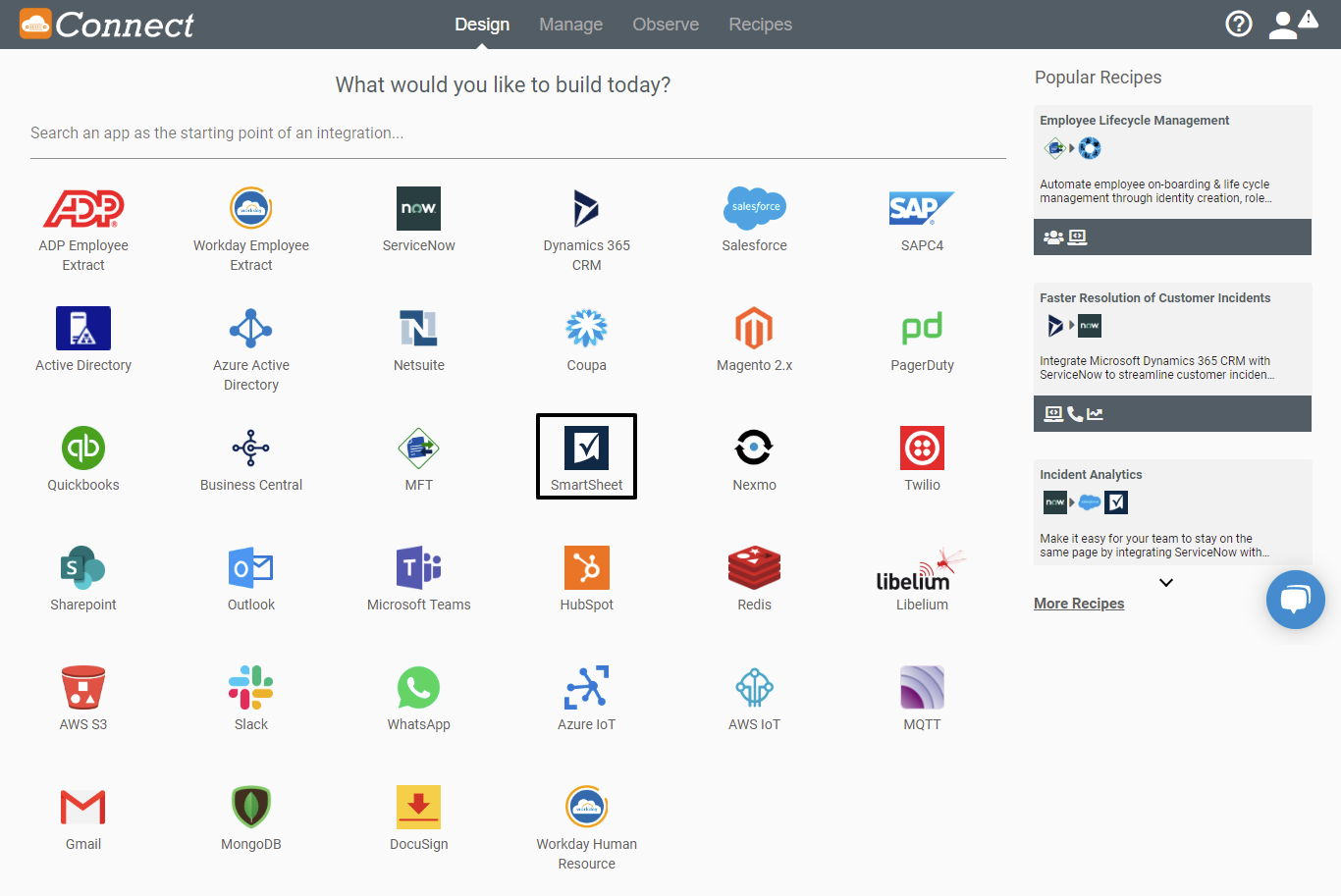
Task: Select the AWS S3 bucket icon
Action: 83,687
